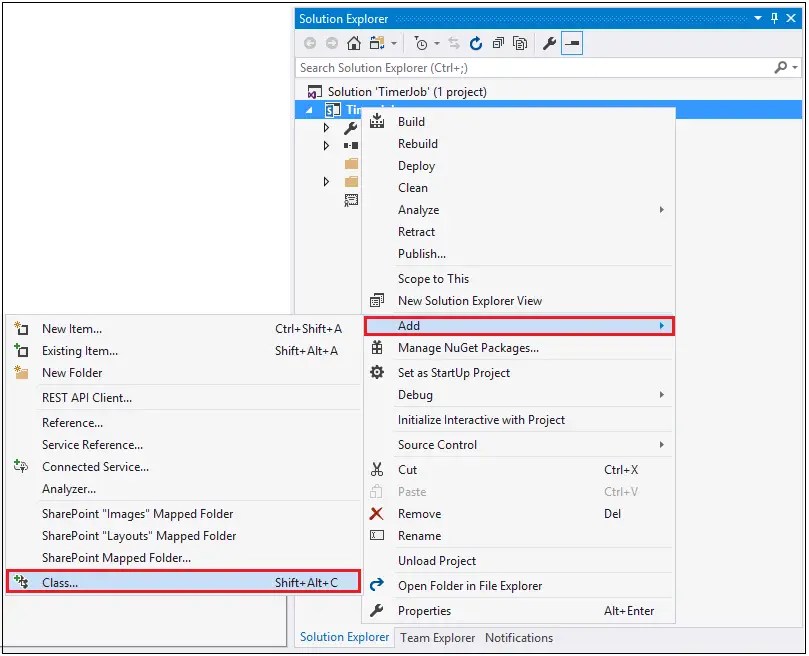
Task: Open the Pending Changes Filter dropdown
Action: (435, 43)
